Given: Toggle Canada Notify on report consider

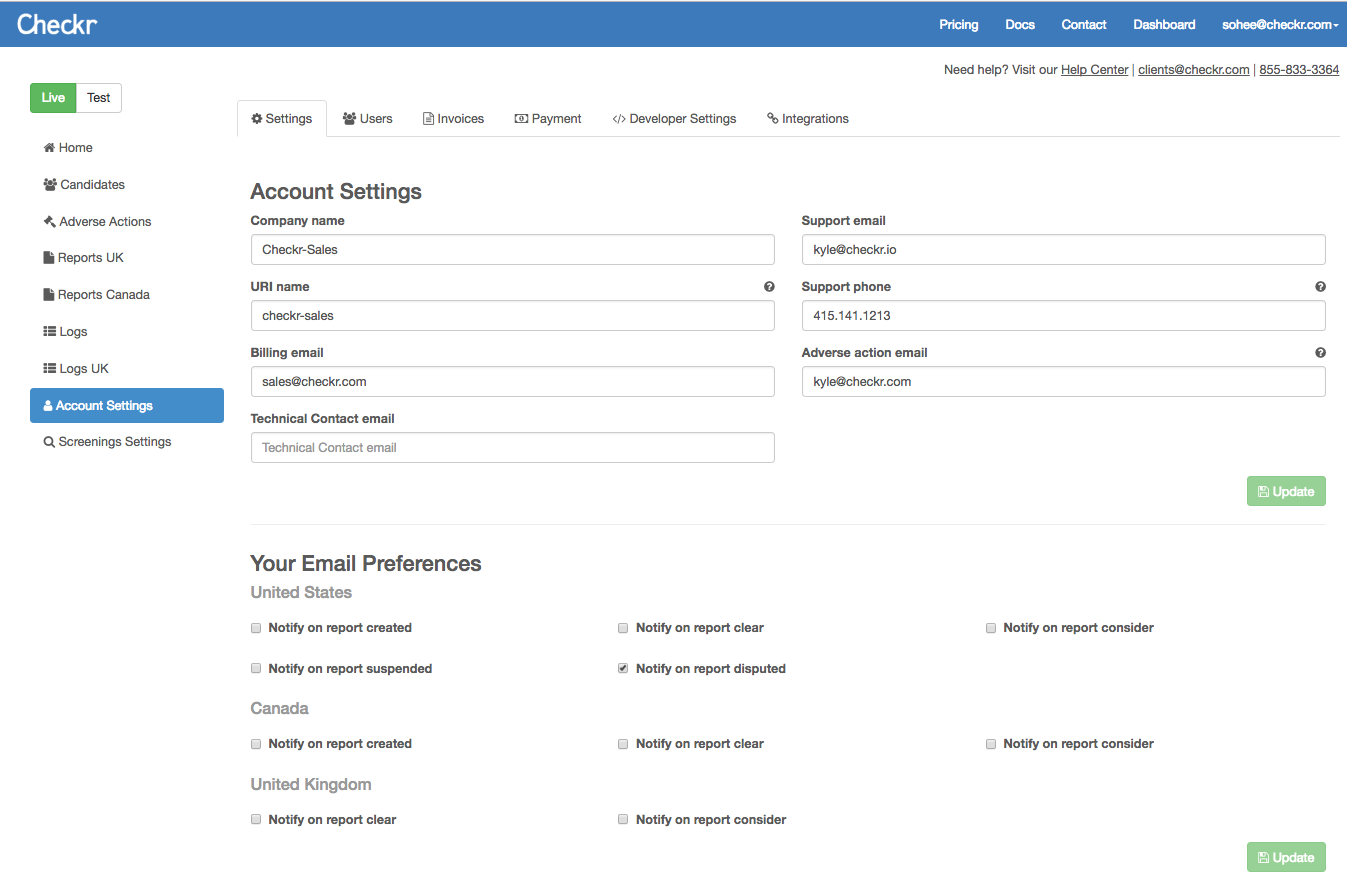Looking at the screenshot, I should pos(991,744).
